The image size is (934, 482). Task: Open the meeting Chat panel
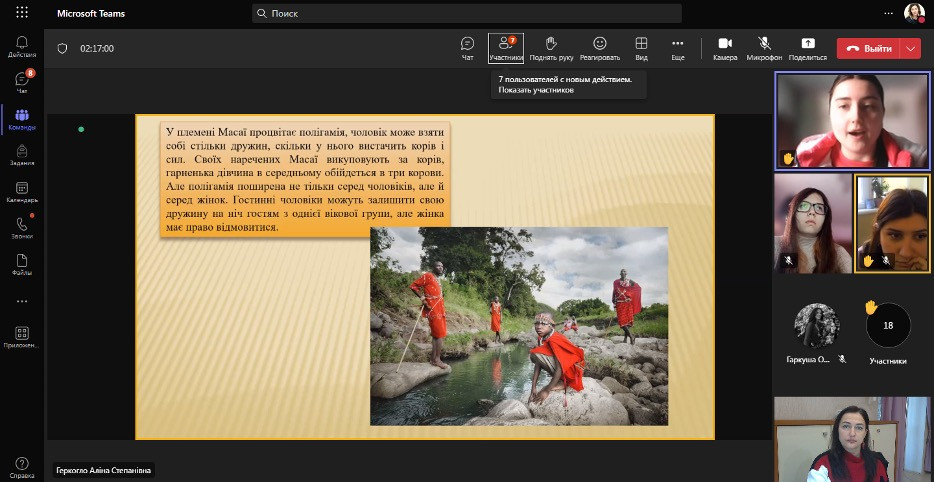[467, 47]
